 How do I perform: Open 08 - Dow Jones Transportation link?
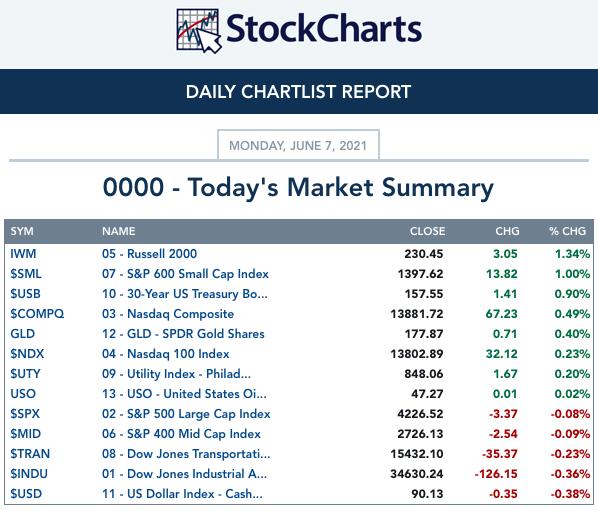coord(186,454)
